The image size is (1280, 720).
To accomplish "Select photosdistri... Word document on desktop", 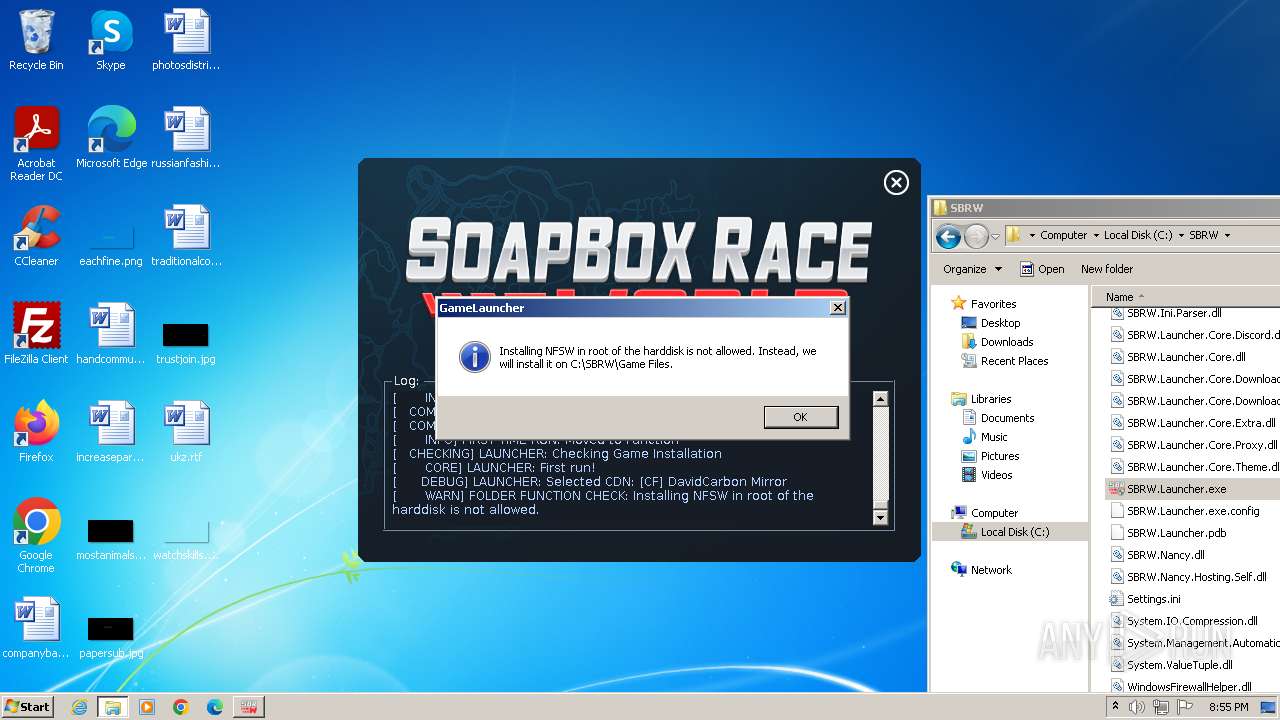I will (186, 40).
